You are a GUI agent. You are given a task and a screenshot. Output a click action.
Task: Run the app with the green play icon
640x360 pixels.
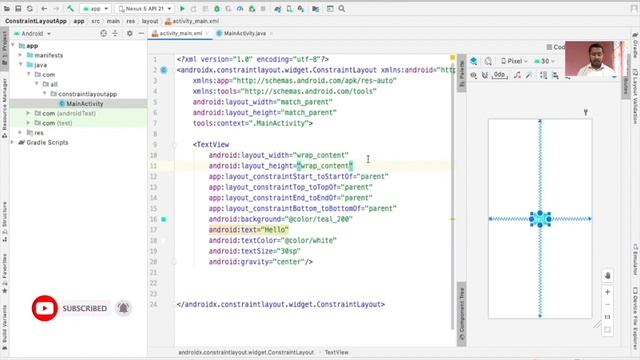(182, 9)
